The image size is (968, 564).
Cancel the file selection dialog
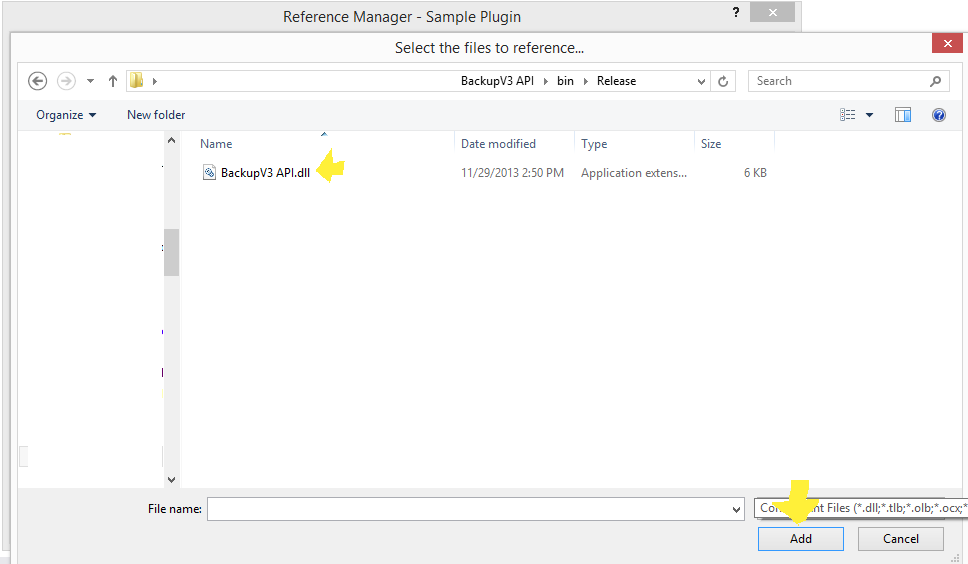pyautogui.click(x=901, y=539)
